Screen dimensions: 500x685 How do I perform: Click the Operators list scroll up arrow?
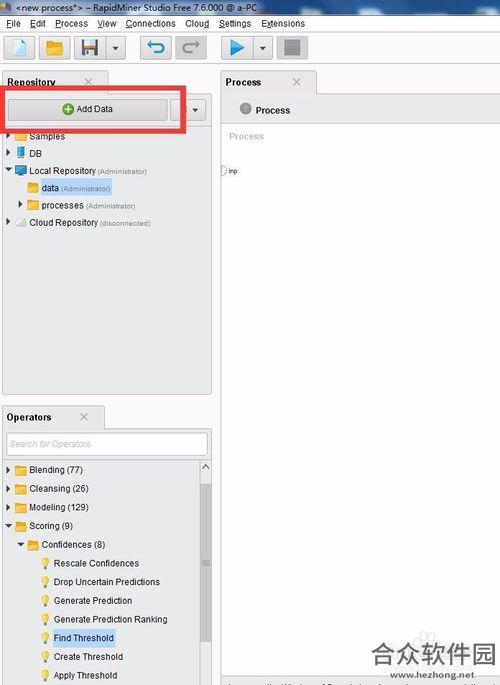click(x=206, y=467)
